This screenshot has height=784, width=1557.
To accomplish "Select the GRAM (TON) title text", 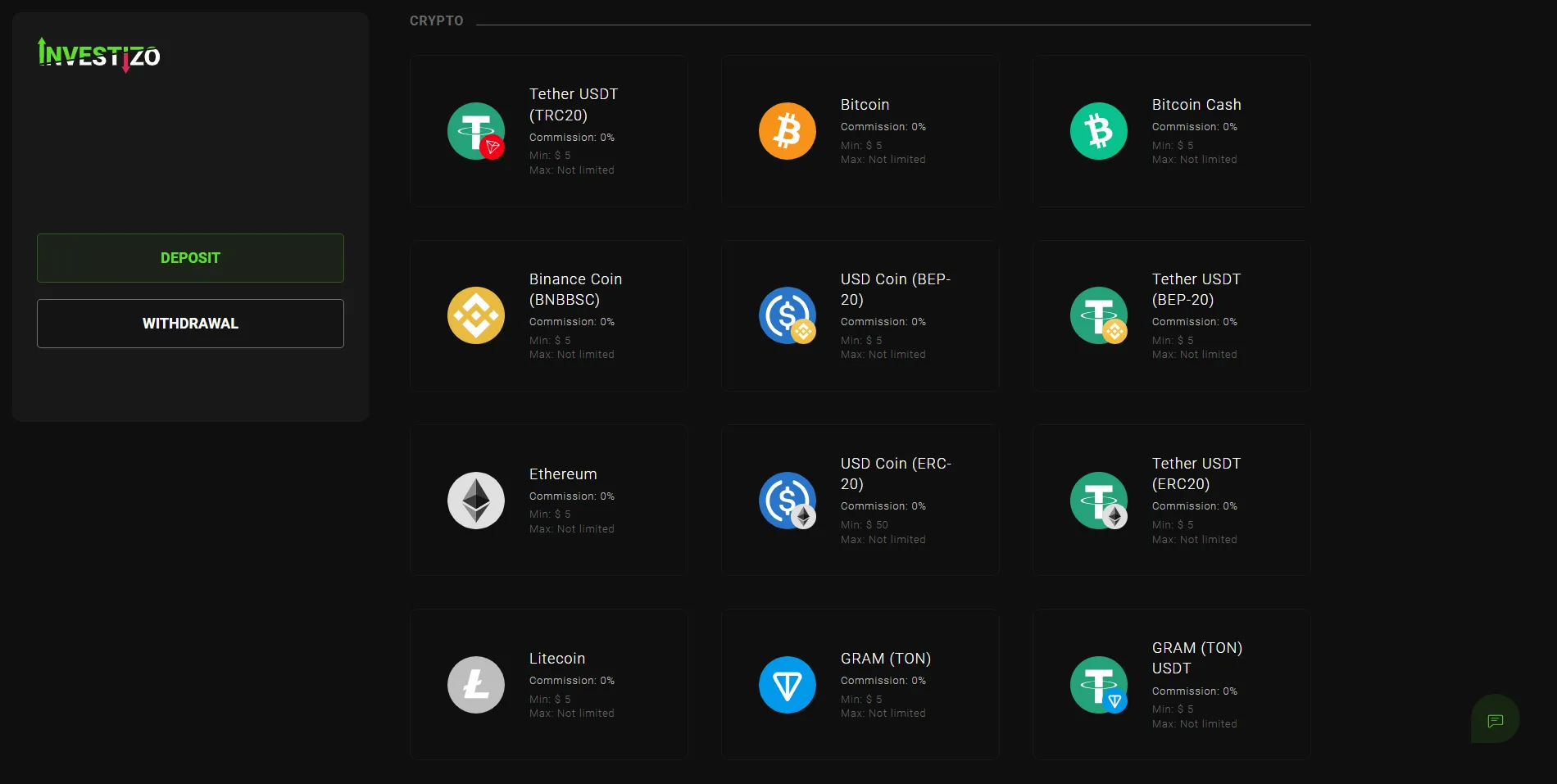I will 886,659.
